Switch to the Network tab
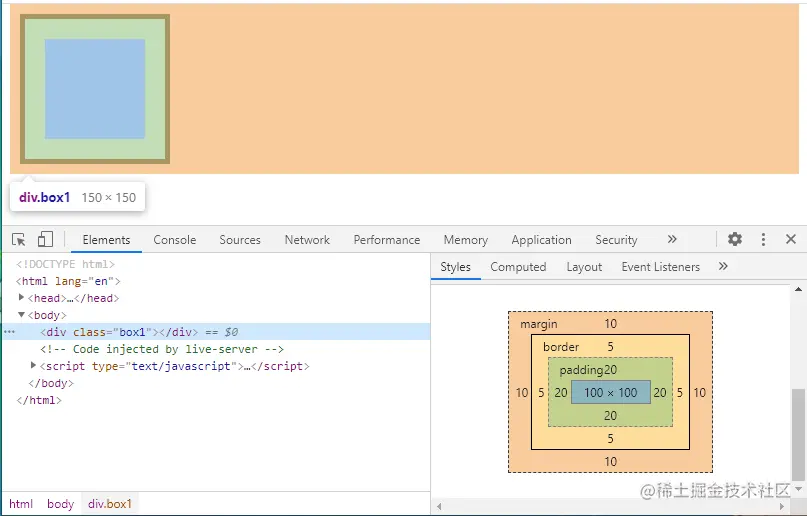807x516 pixels. point(307,240)
